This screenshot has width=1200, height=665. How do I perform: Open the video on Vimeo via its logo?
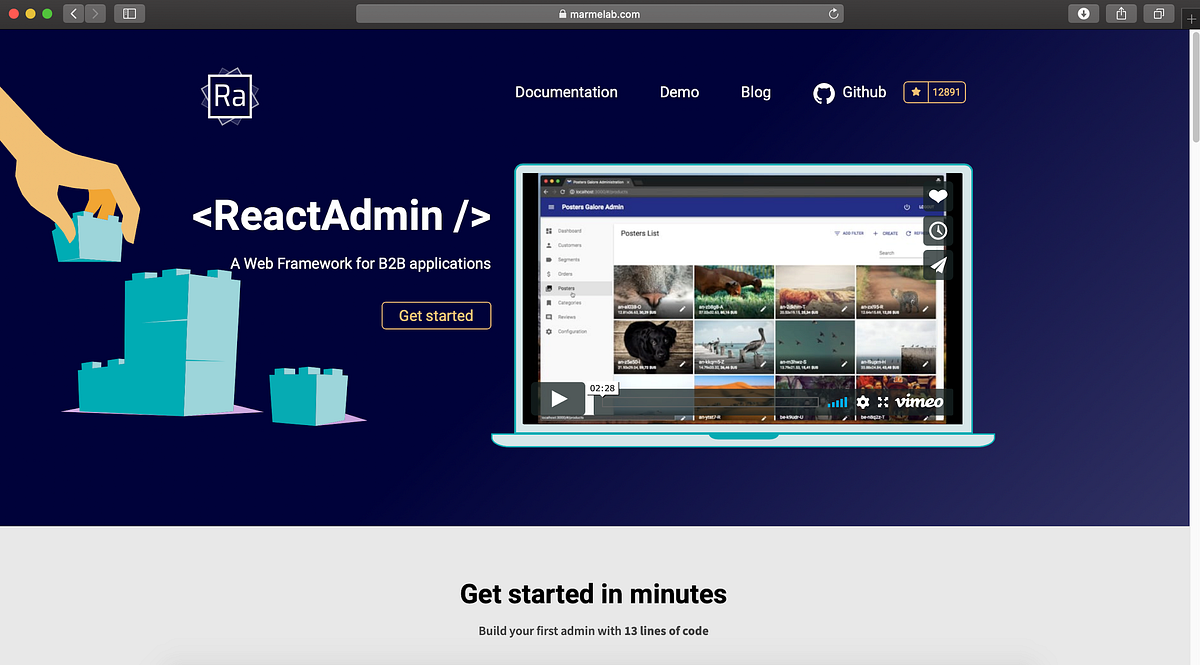[918, 401]
